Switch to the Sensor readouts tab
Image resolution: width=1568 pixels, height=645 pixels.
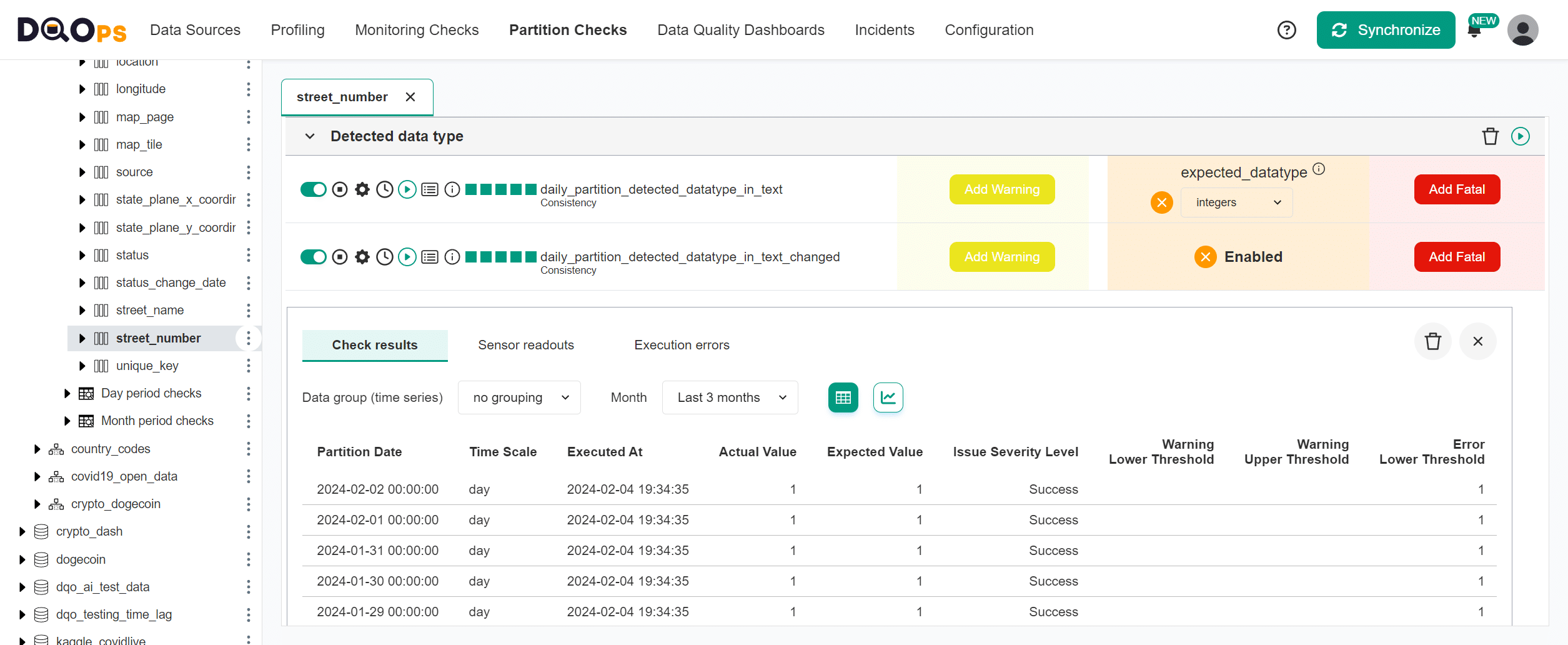pos(525,344)
